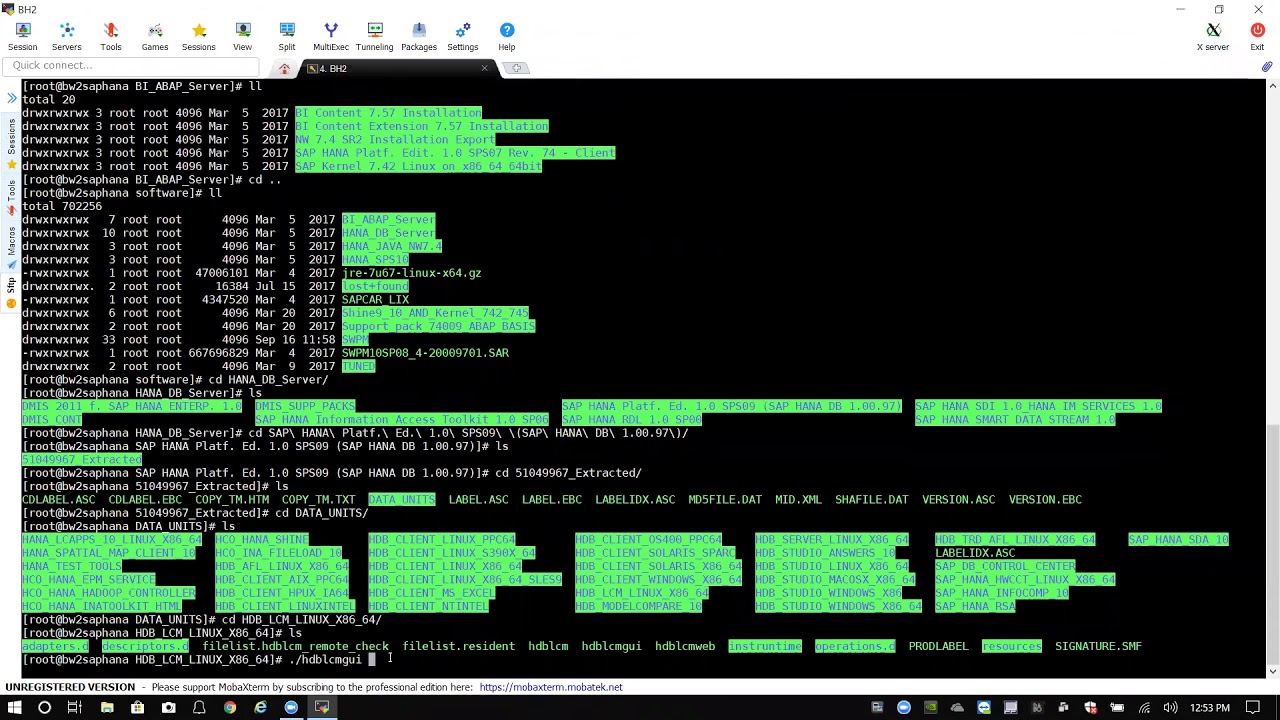Open Task View on the taskbar
This screenshot has width=1280, height=720.
point(74,708)
